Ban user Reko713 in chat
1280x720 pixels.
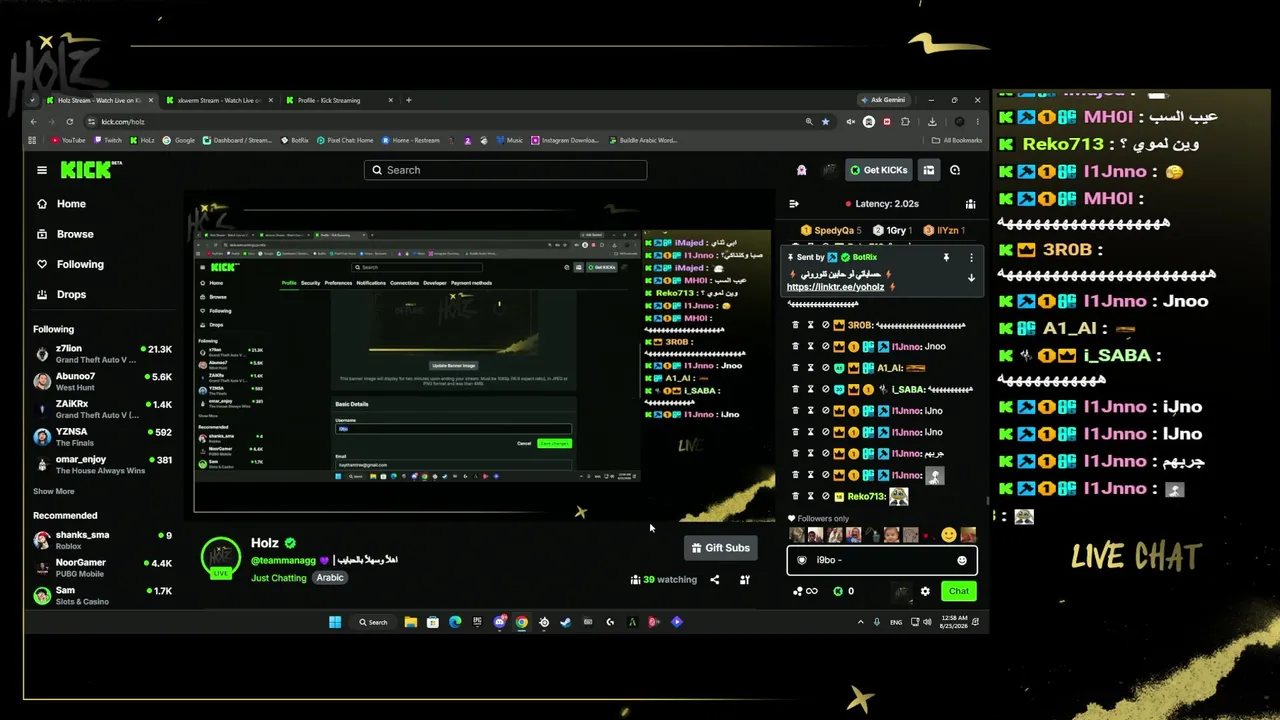pos(826,496)
